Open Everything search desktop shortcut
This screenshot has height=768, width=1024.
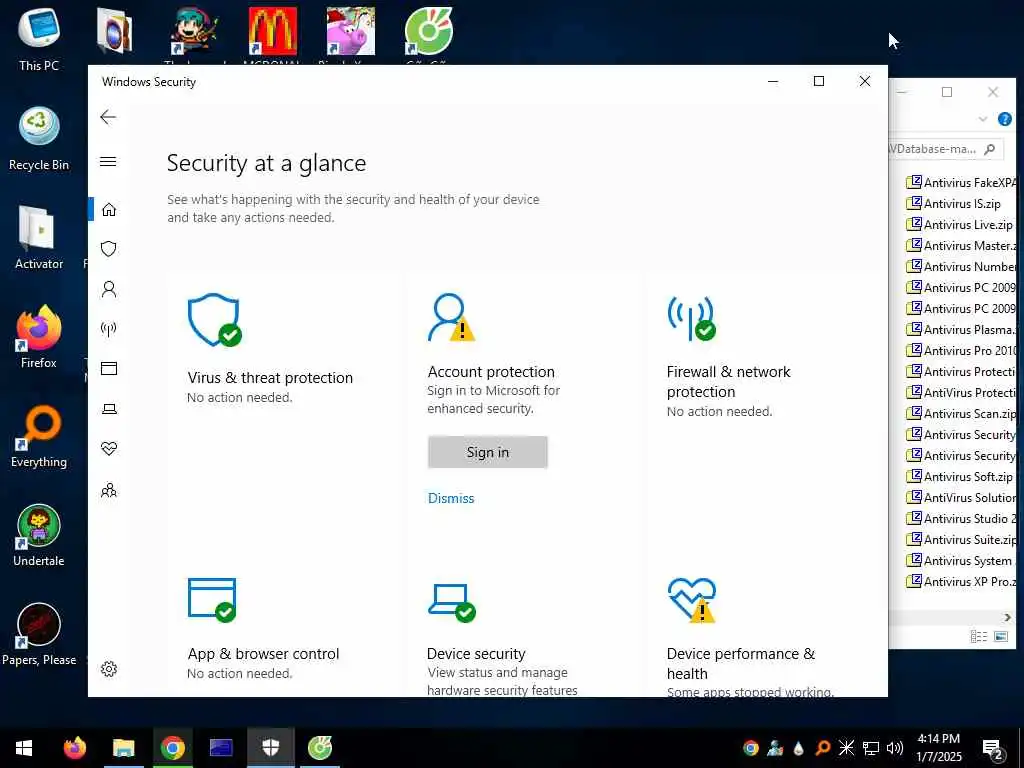pyautogui.click(x=39, y=436)
